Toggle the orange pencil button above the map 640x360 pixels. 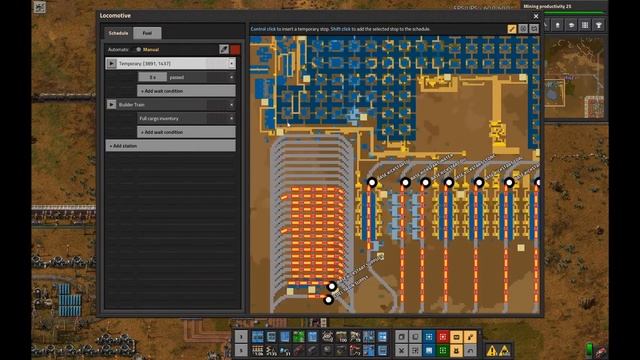(x=512, y=29)
